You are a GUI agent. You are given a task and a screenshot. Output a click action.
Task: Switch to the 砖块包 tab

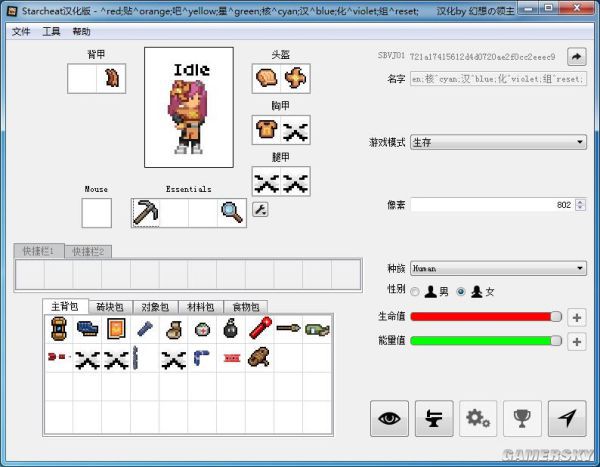(110, 307)
